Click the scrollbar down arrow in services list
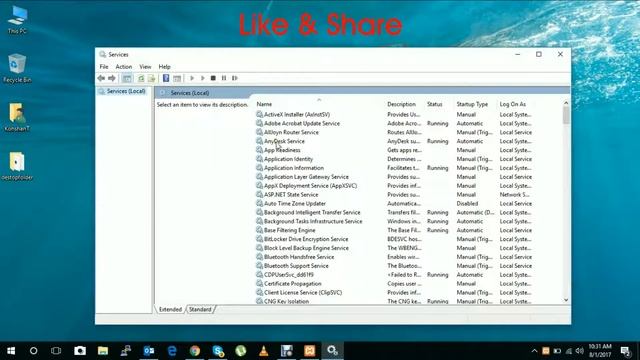The image size is (640, 360). coord(566,300)
